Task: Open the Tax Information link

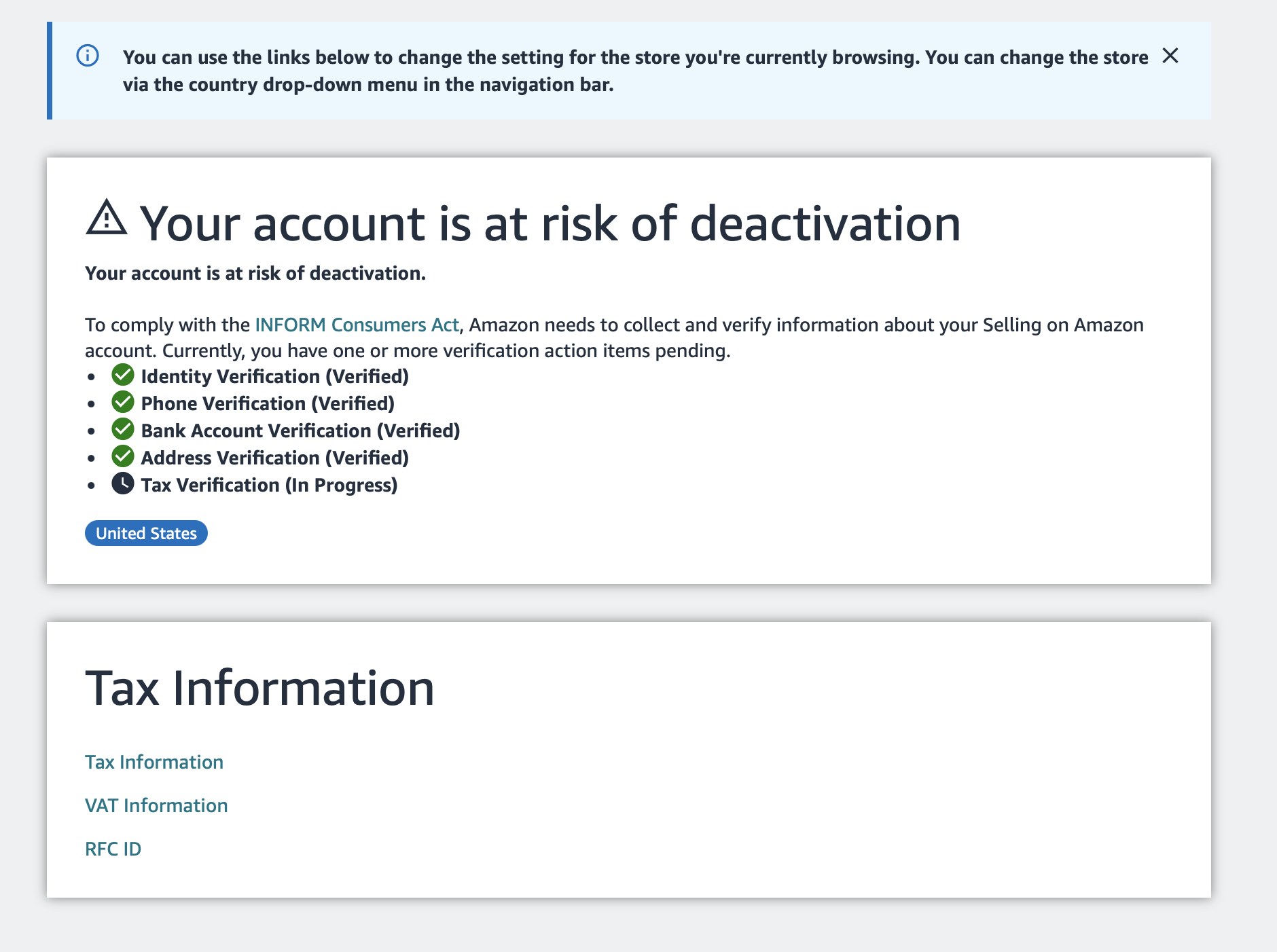Action: click(x=154, y=762)
